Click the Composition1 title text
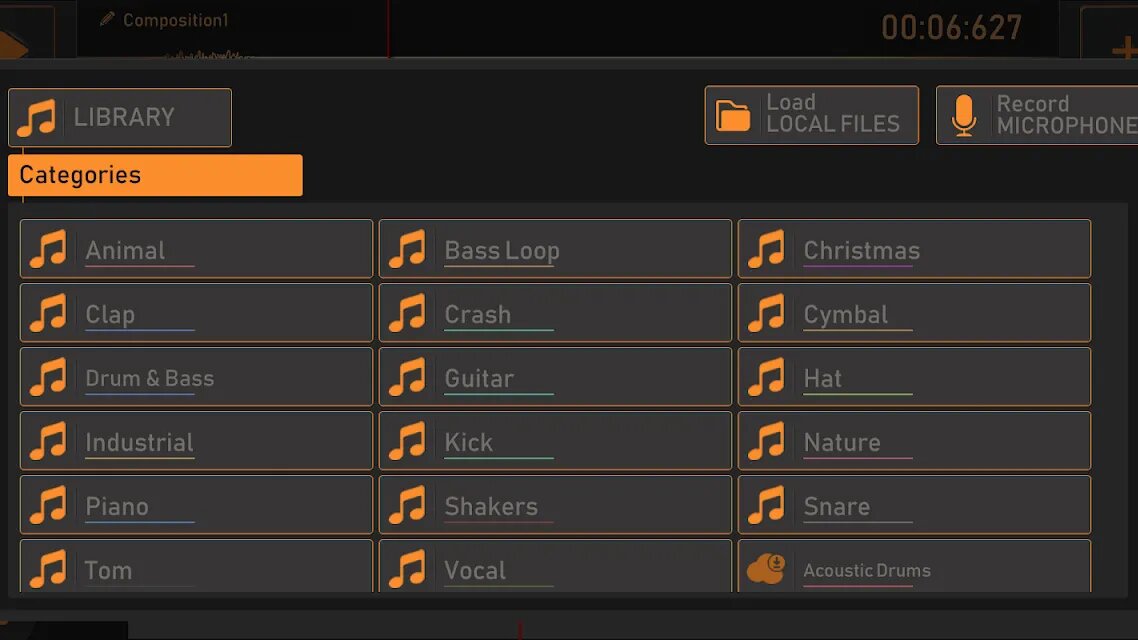Image resolution: width=1138 pixels, height=640 pixels. (176, 20)
